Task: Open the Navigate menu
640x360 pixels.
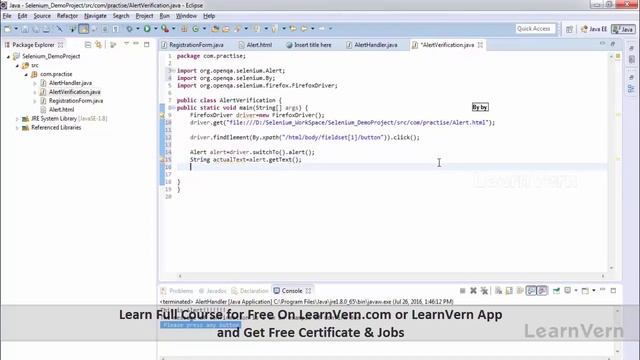Action: pyautogui.click(x=95, y=16)
